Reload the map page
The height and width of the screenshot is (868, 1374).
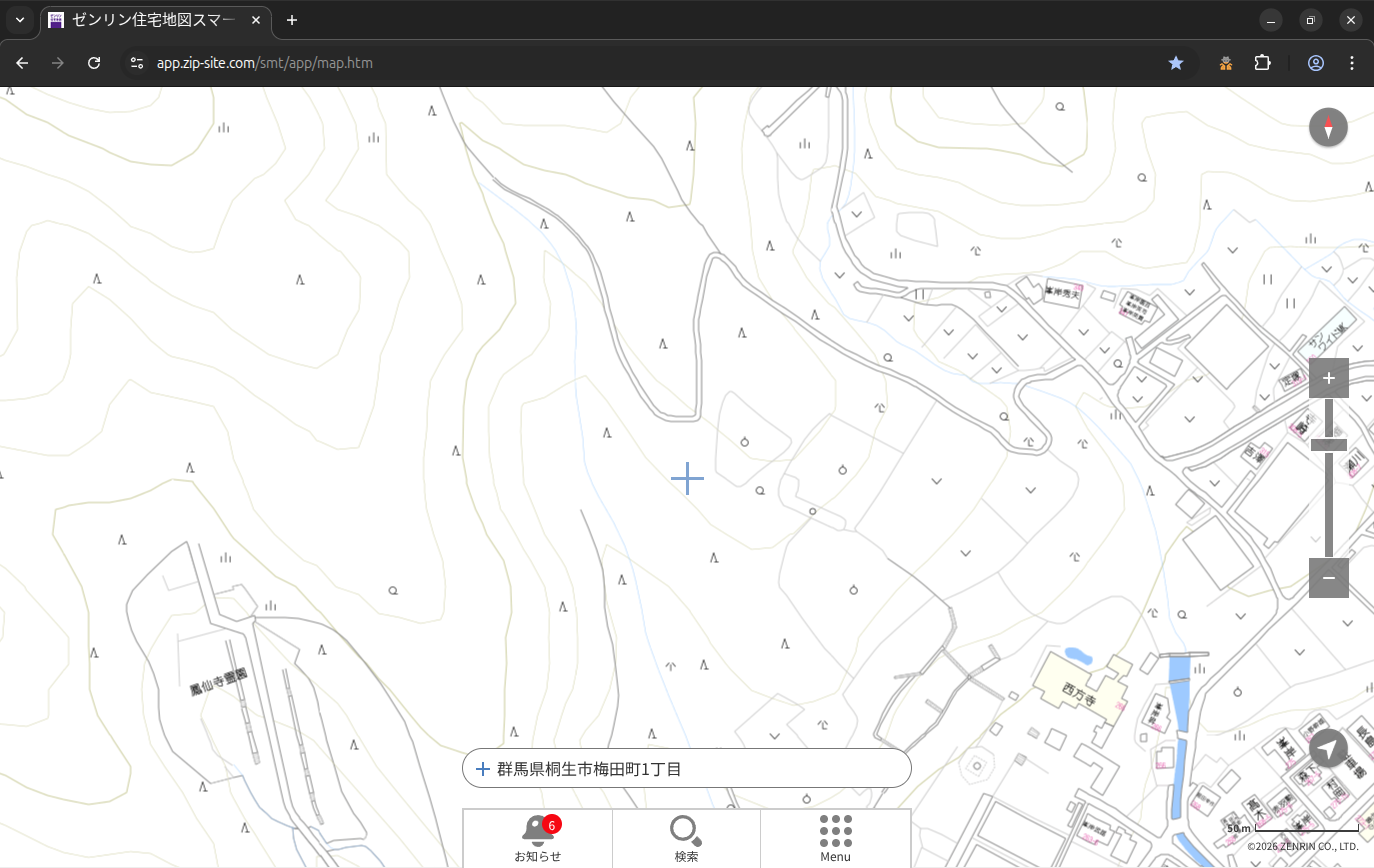(x=94, y=63)
